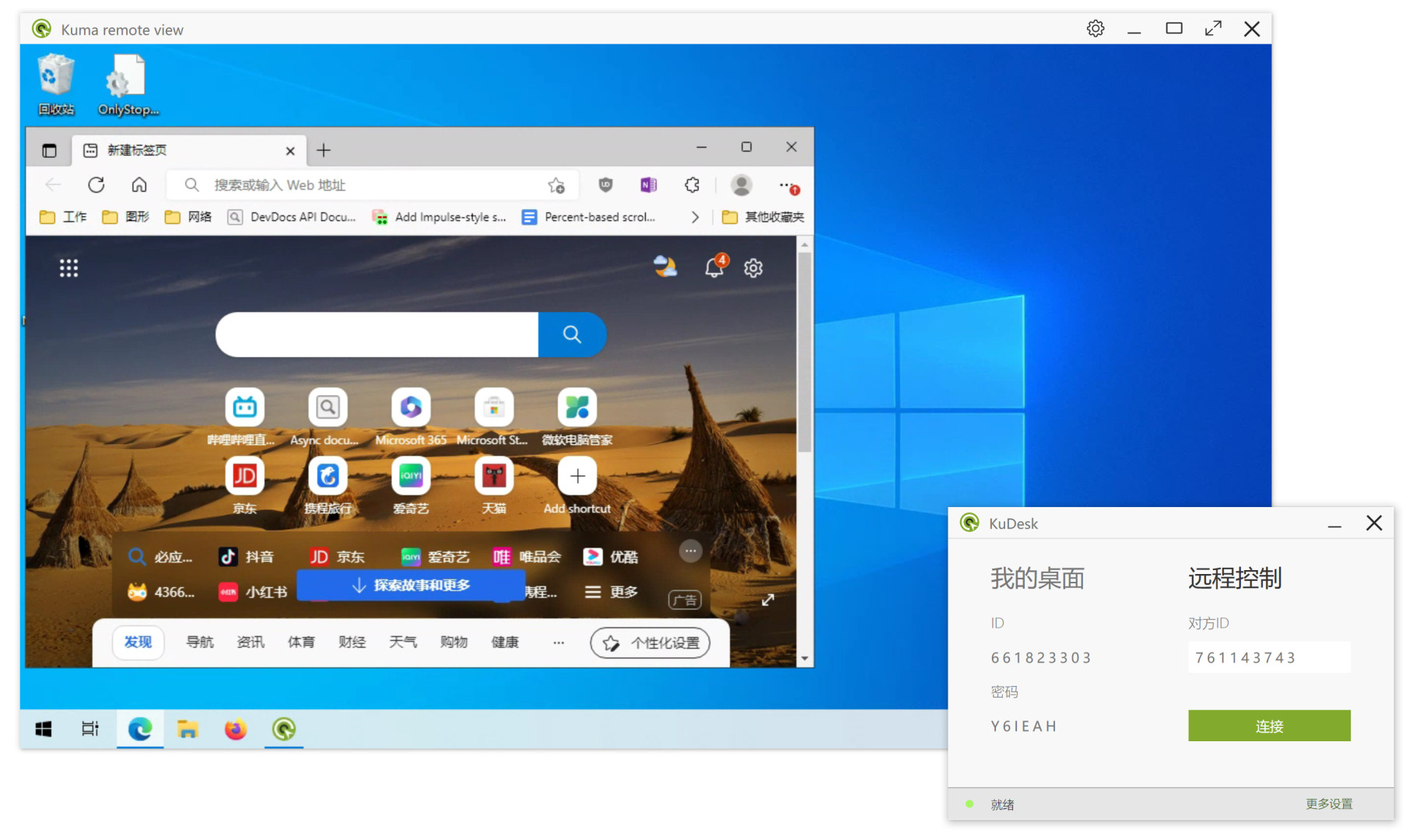The height and width of the screenshot is (840, 1413).
Task: Open the apps grid launcher
Action: point(69,268)
